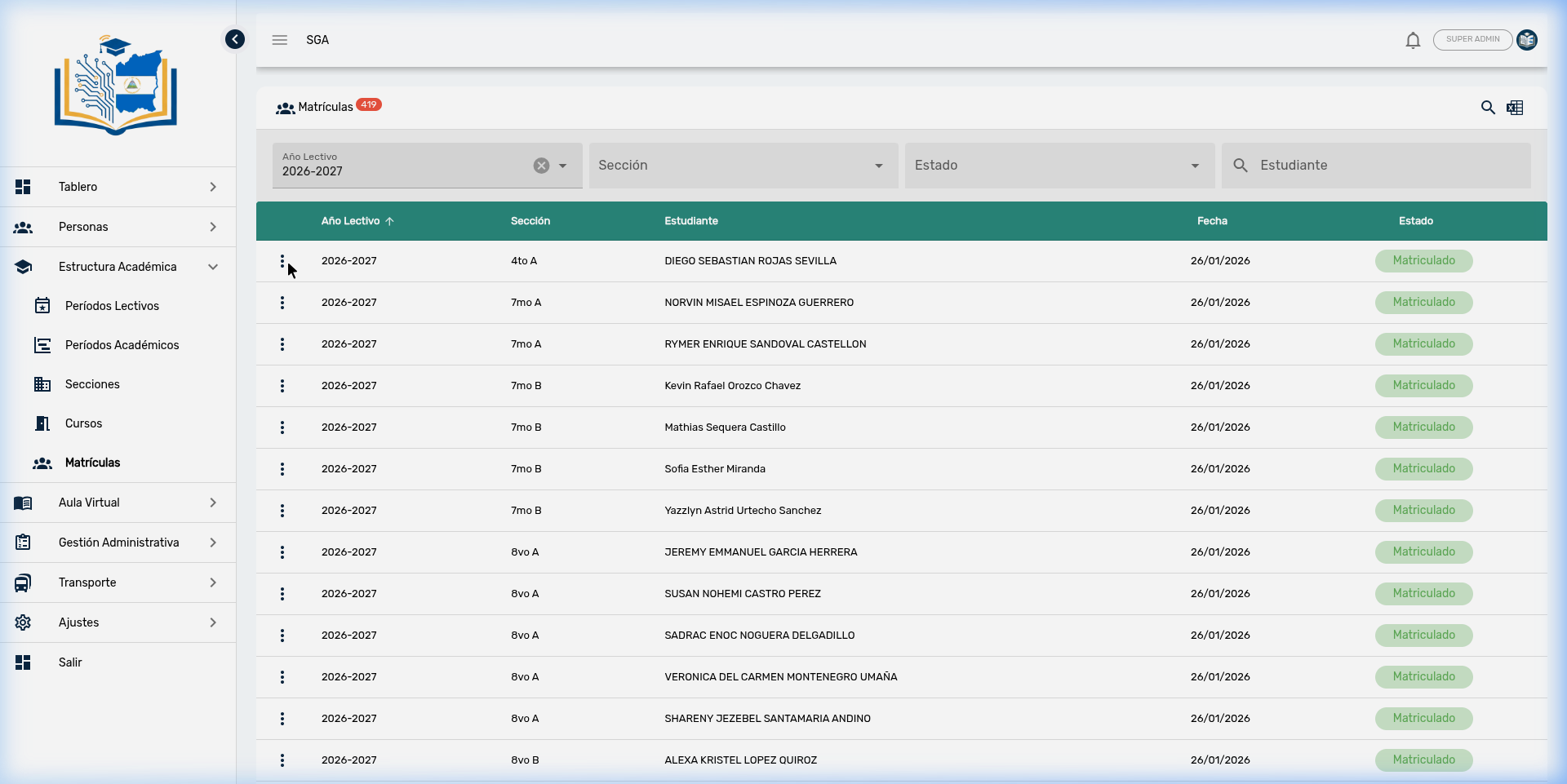Toggle the hamburger menu beside SGA
Image resolution: width=1567 pixels, height=784 pixels.
click(x=279, y=39)
